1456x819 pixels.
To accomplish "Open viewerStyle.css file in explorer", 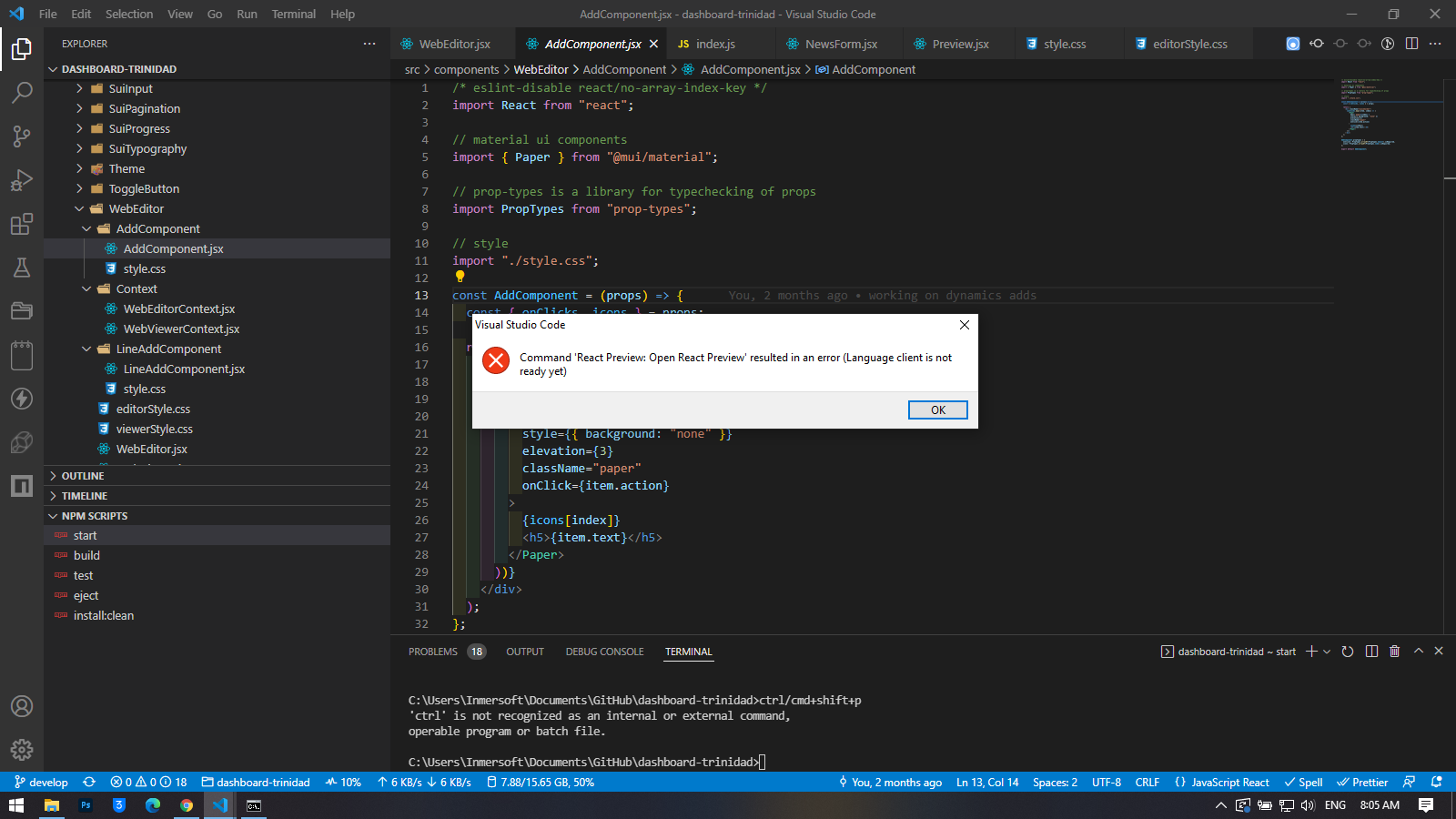I will [x=217, y=429].
